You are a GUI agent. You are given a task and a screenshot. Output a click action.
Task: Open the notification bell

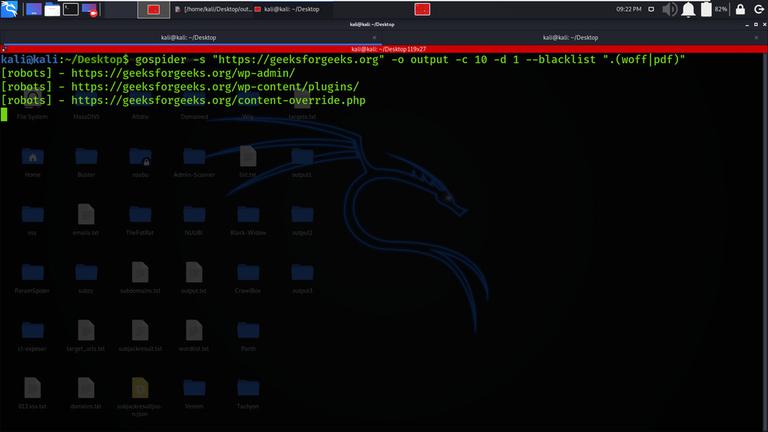688,9
